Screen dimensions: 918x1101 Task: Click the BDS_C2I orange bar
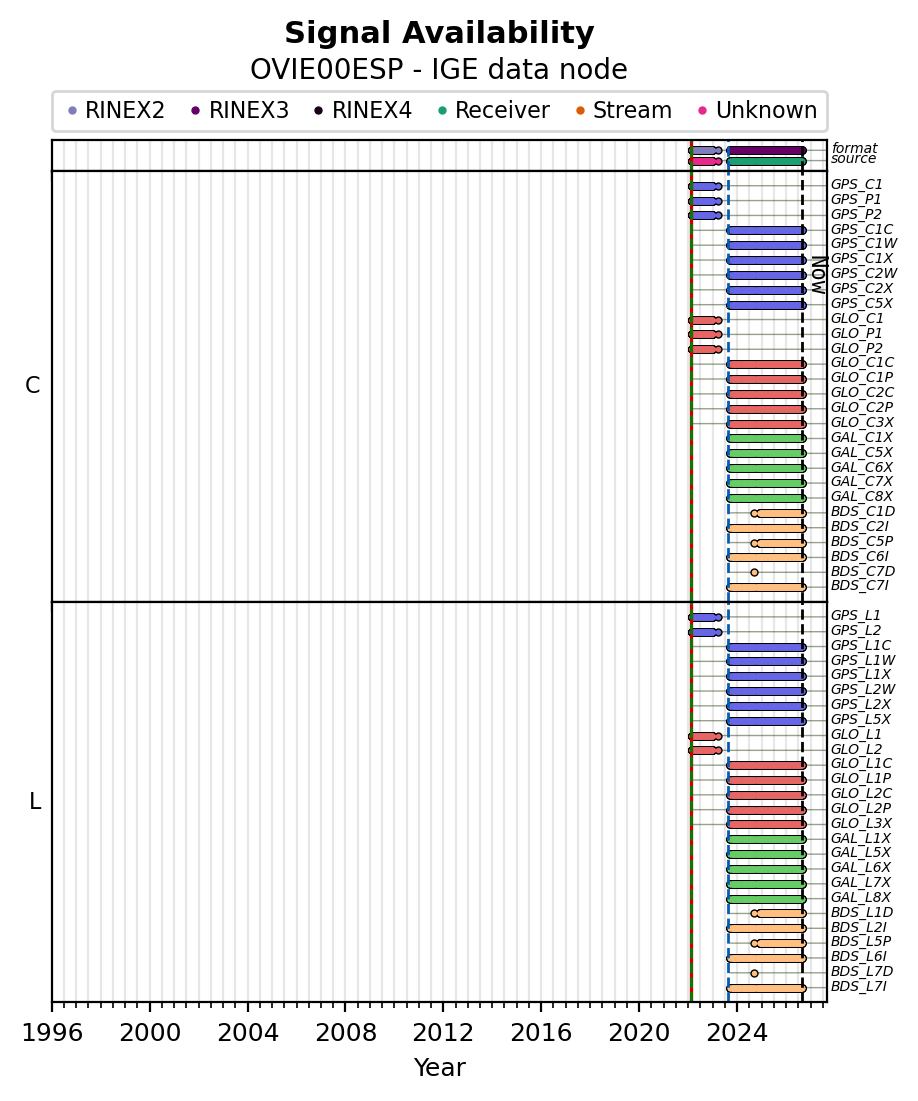[766, 528]
